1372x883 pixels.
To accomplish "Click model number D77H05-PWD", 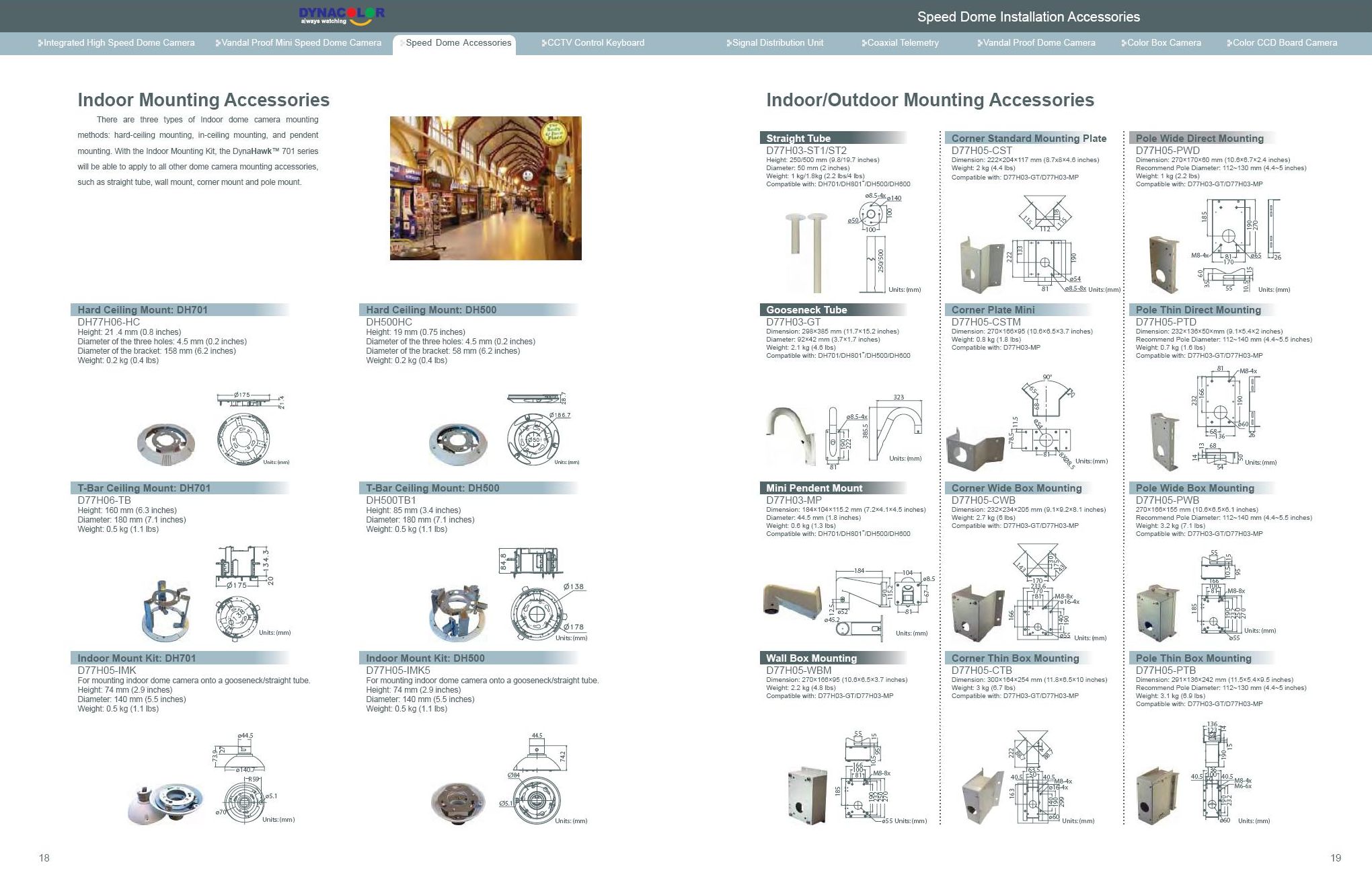I will (1168, 151).
